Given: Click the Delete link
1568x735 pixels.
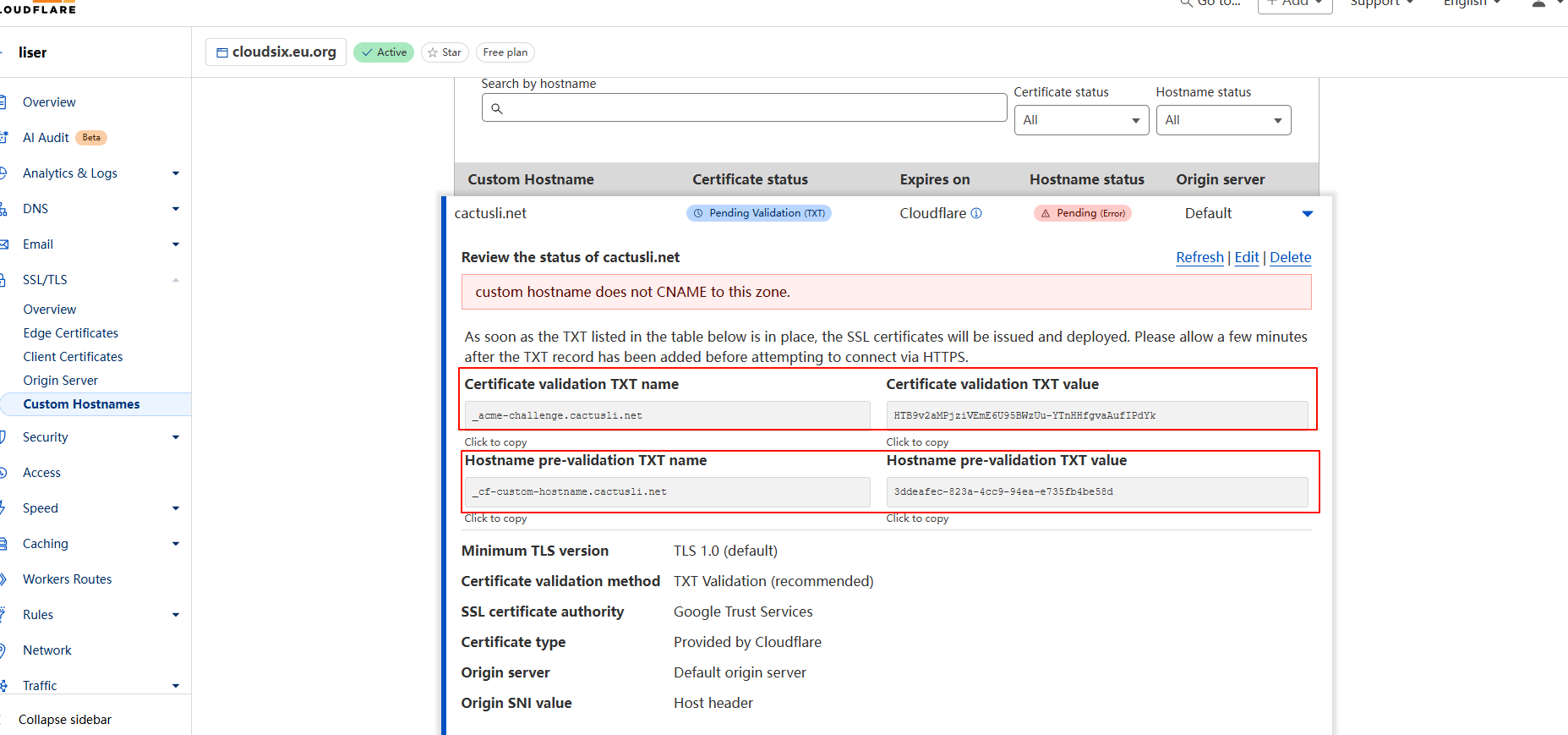Looking at the screenshot, I should 1291,257.
